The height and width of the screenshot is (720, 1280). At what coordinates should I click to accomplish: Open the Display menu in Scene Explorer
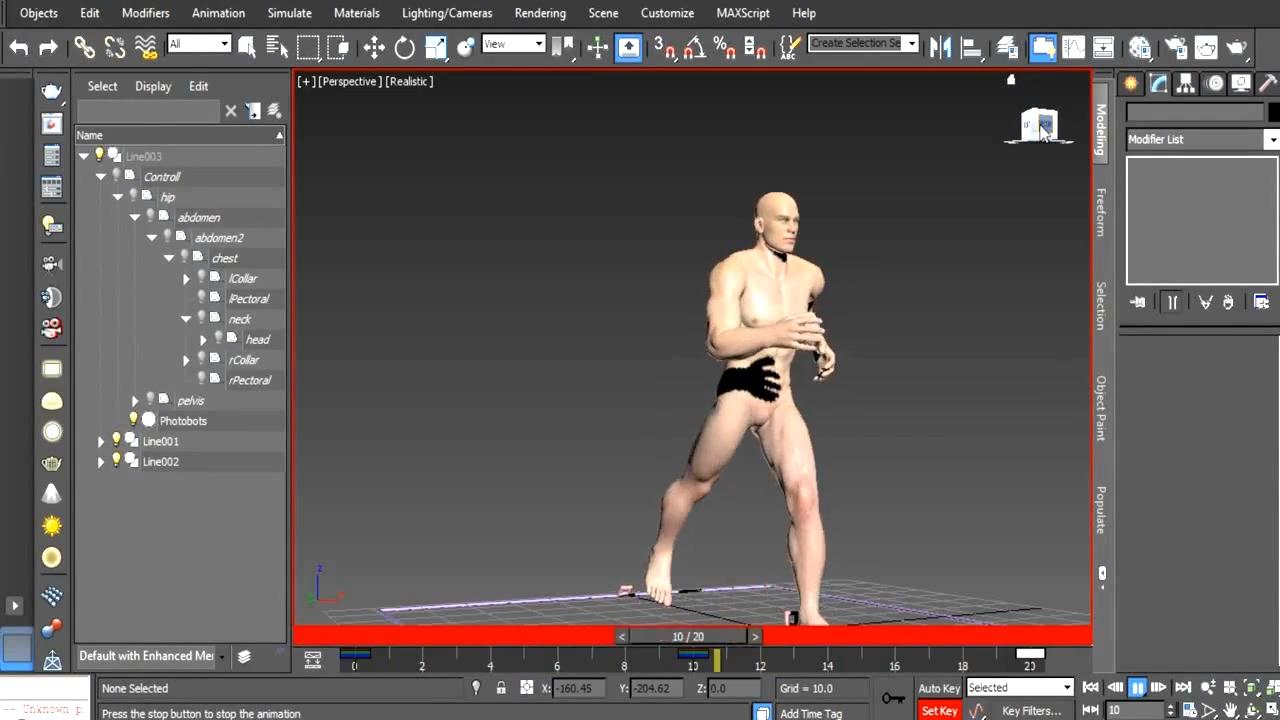[153, 86]
